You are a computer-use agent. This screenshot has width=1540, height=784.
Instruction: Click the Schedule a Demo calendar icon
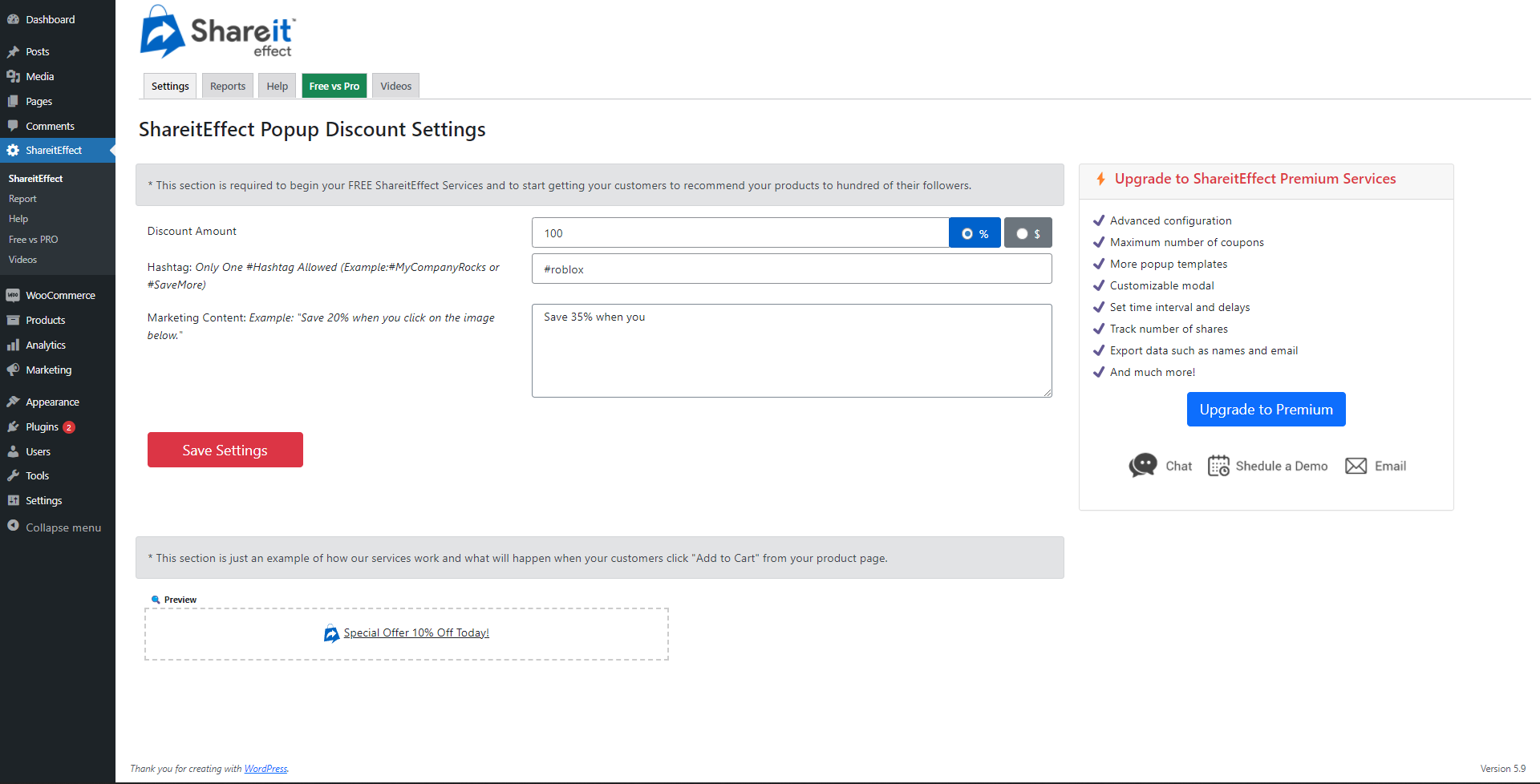pos(1218,466)
